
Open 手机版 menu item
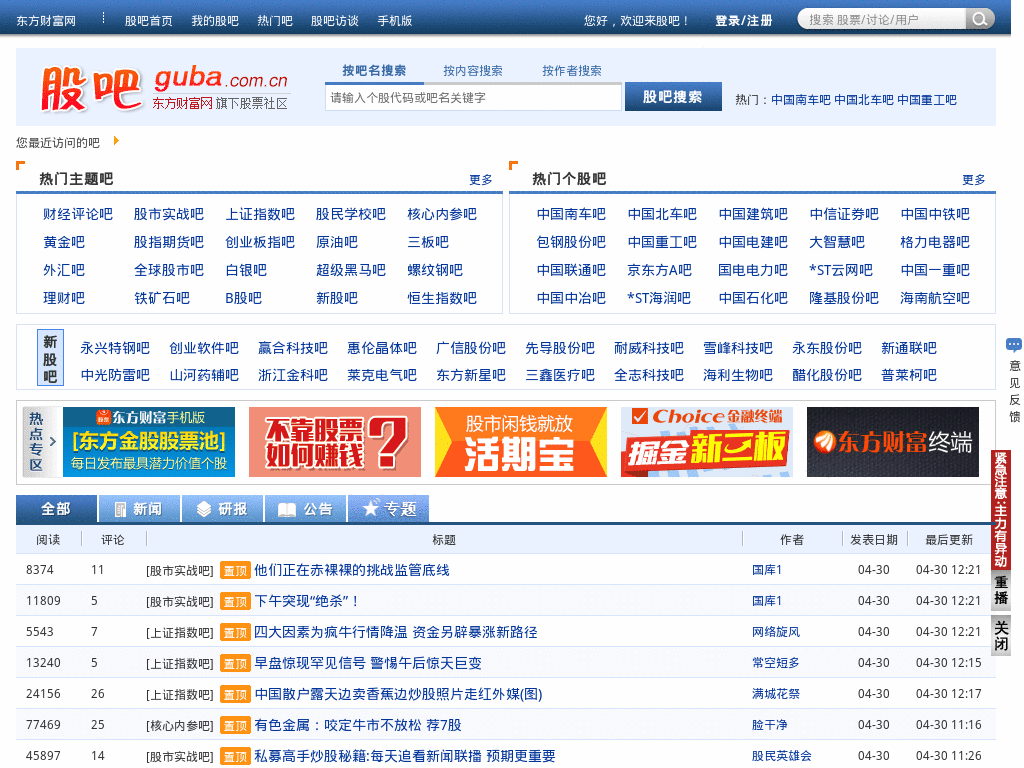tap(394, 21)
